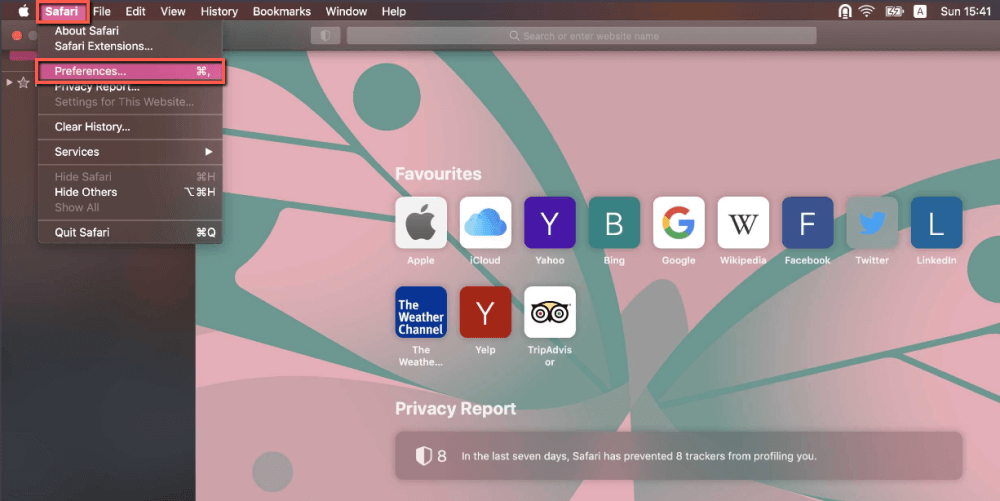
Task: Click the Wi-Fi status icon
Action: point(866,11)
